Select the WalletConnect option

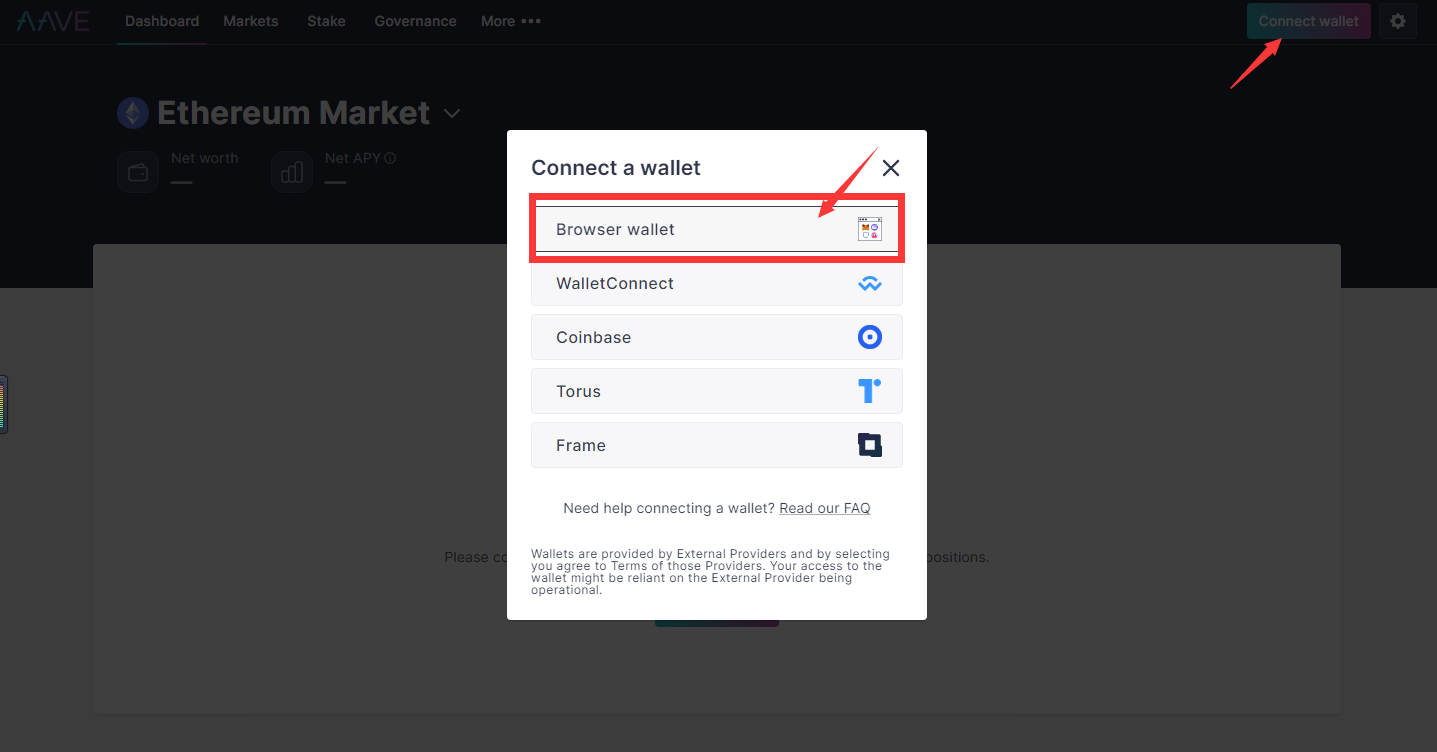[717, 283]
